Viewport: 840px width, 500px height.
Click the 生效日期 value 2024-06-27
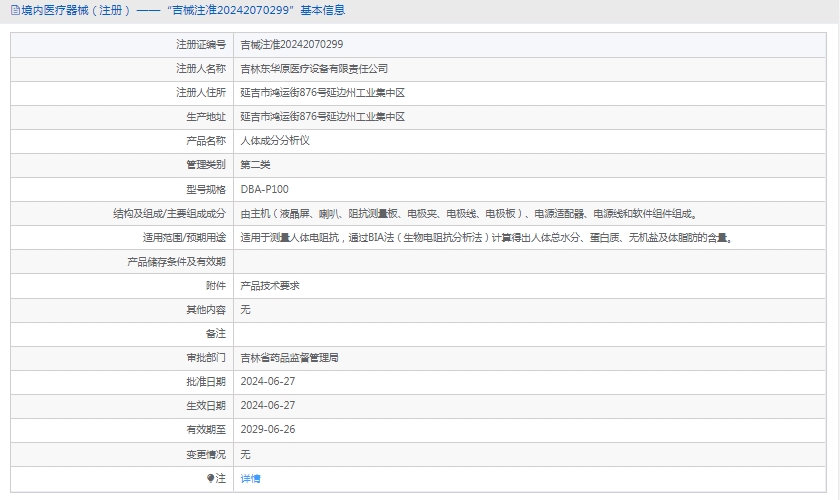pos(268,406)
